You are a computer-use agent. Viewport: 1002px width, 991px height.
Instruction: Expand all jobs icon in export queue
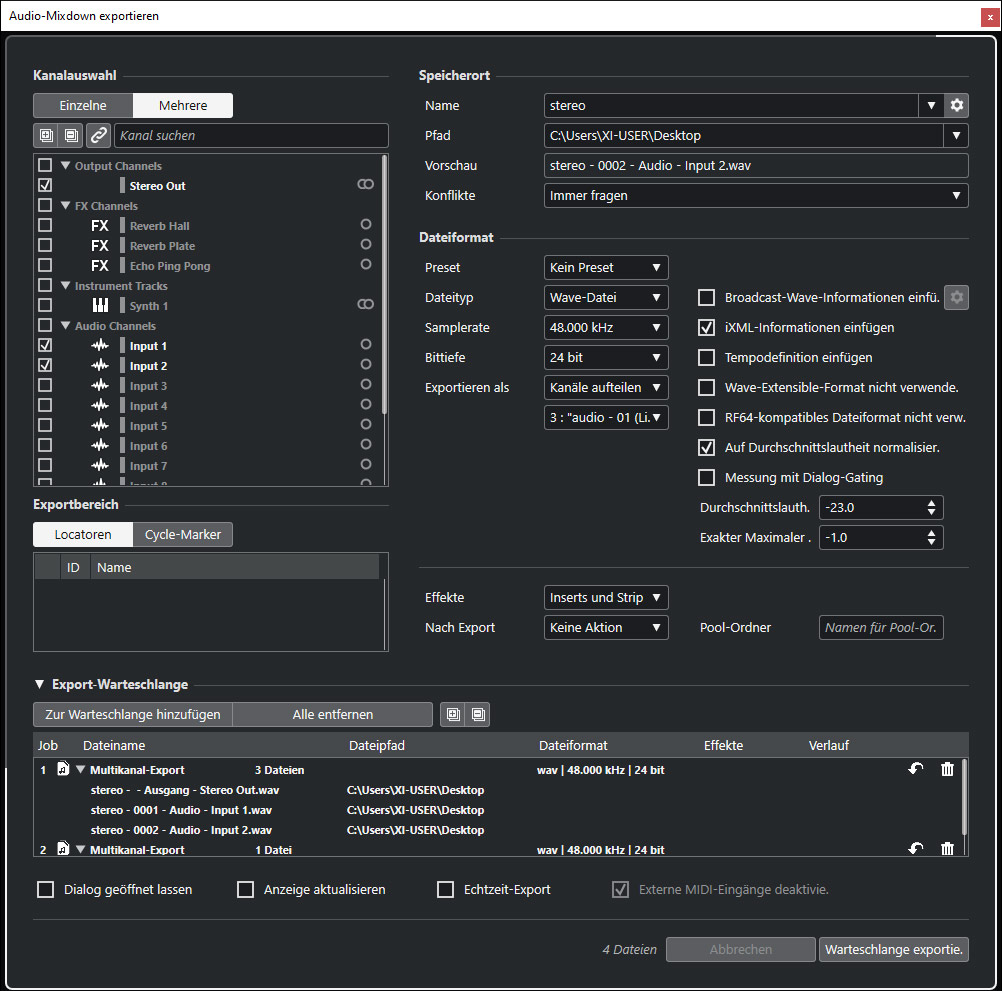click(453, 714)
